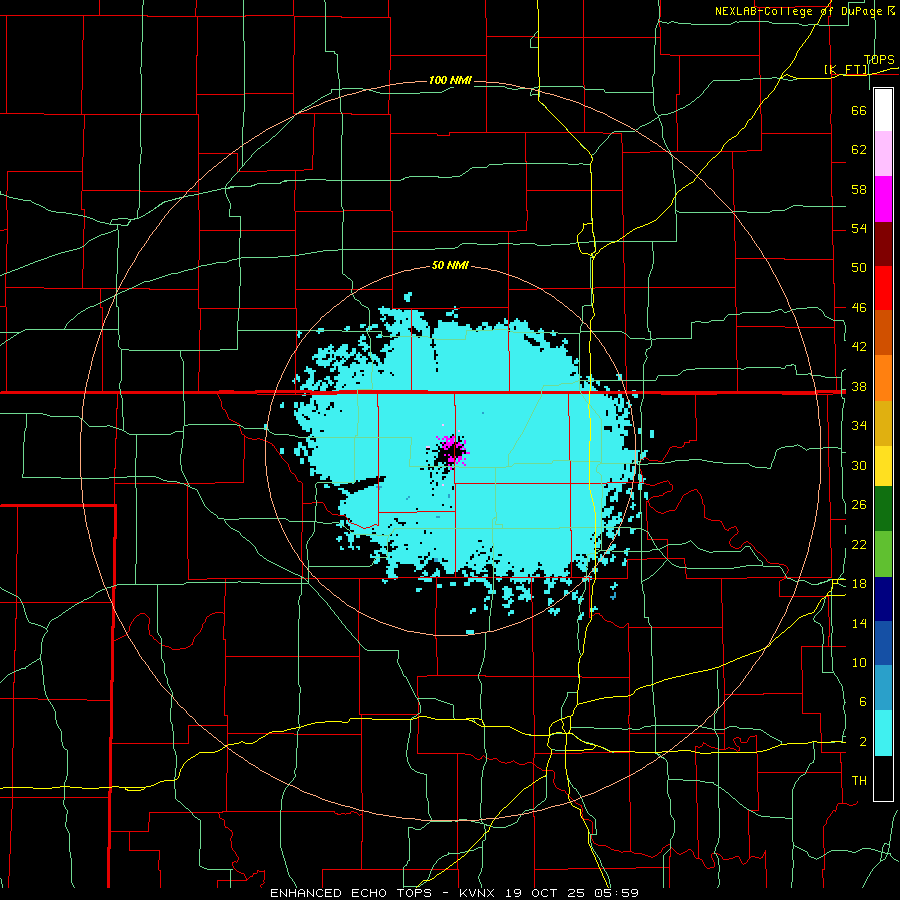Click the light pink legend swatch
Image resolution: width=900 pixels, height=900 pixels.
(883, 154)
